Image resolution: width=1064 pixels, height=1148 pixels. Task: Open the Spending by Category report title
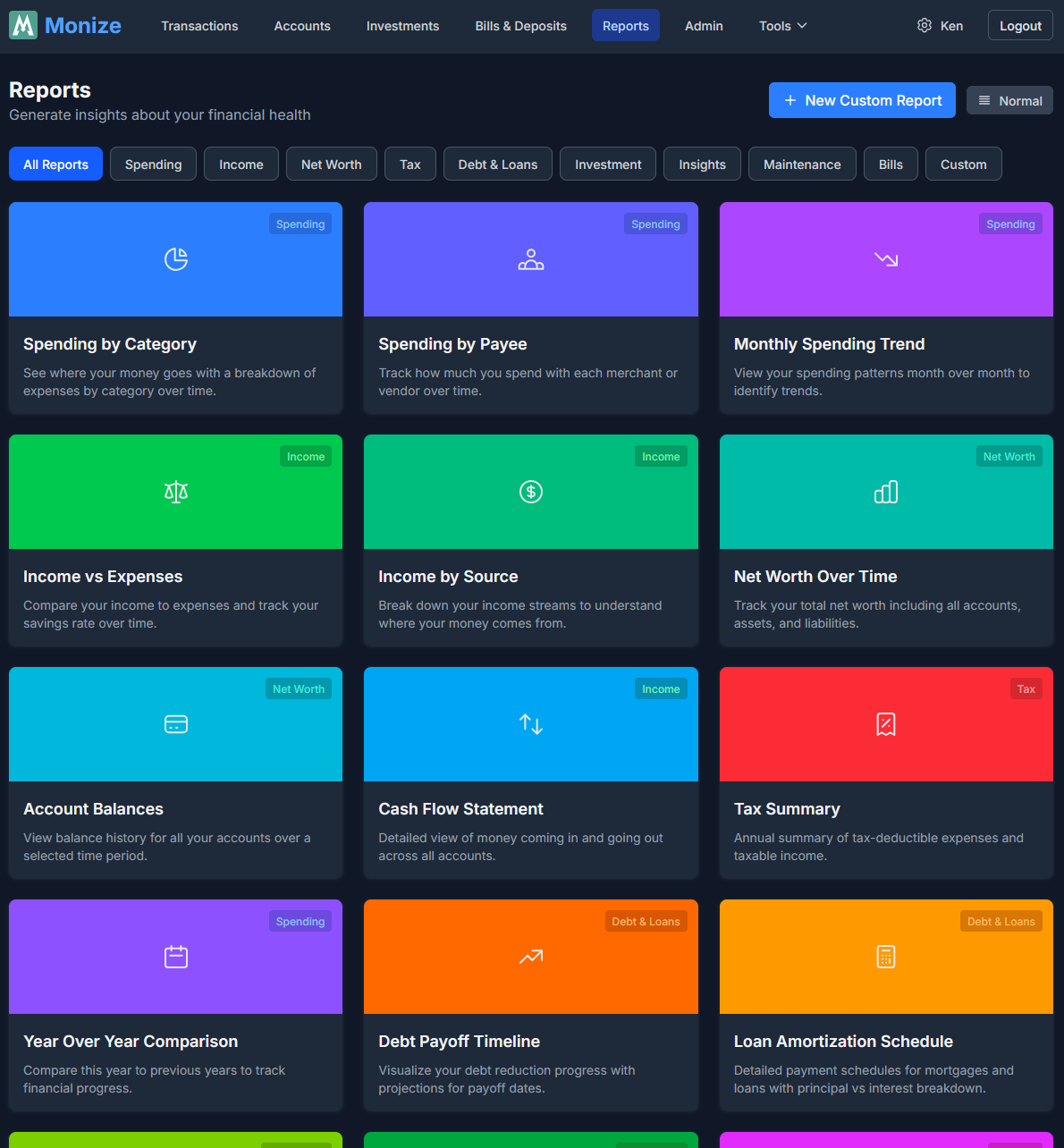pos(110,344)
